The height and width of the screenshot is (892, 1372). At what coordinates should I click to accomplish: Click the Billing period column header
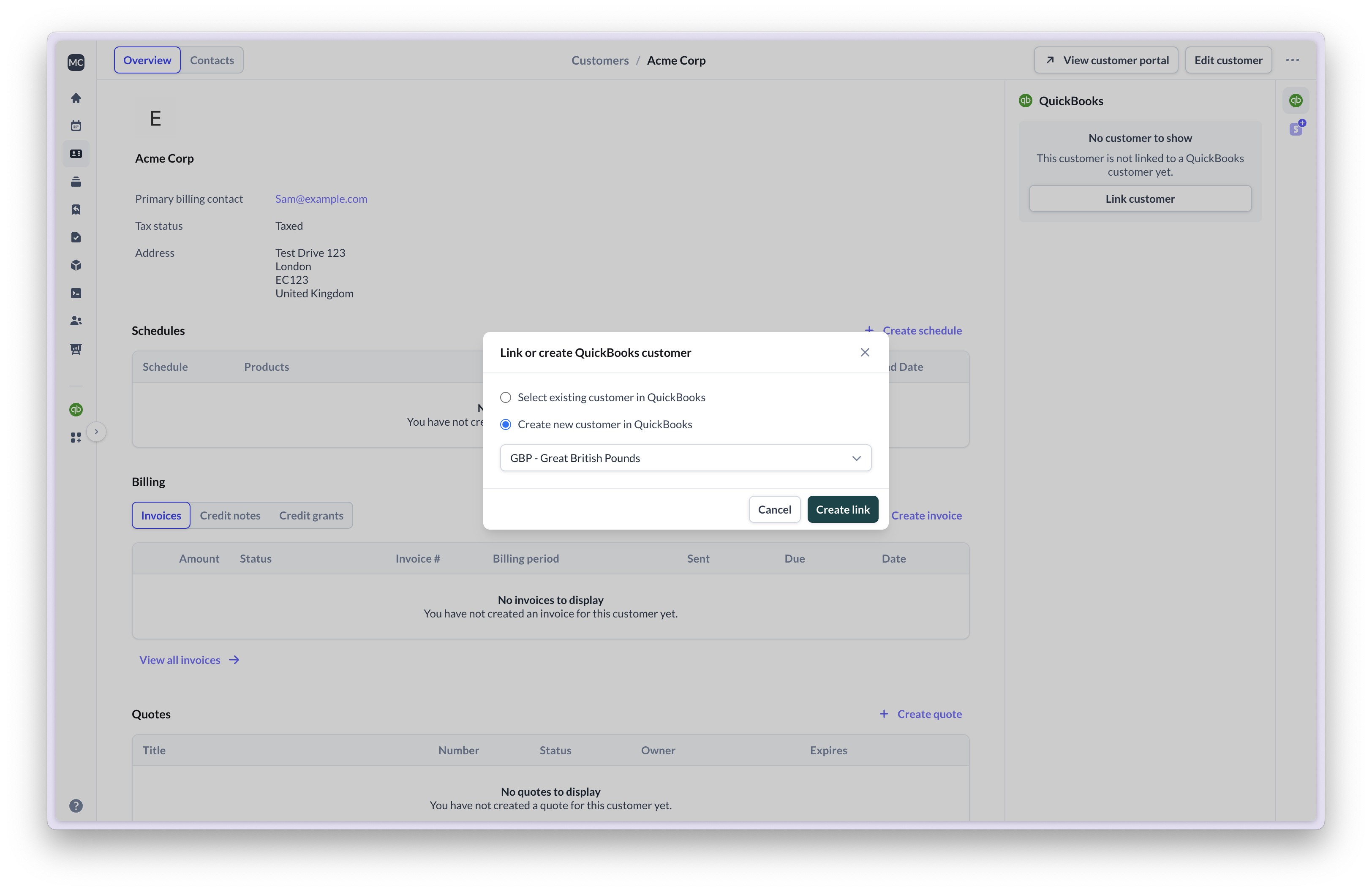[x=525, y=558]
